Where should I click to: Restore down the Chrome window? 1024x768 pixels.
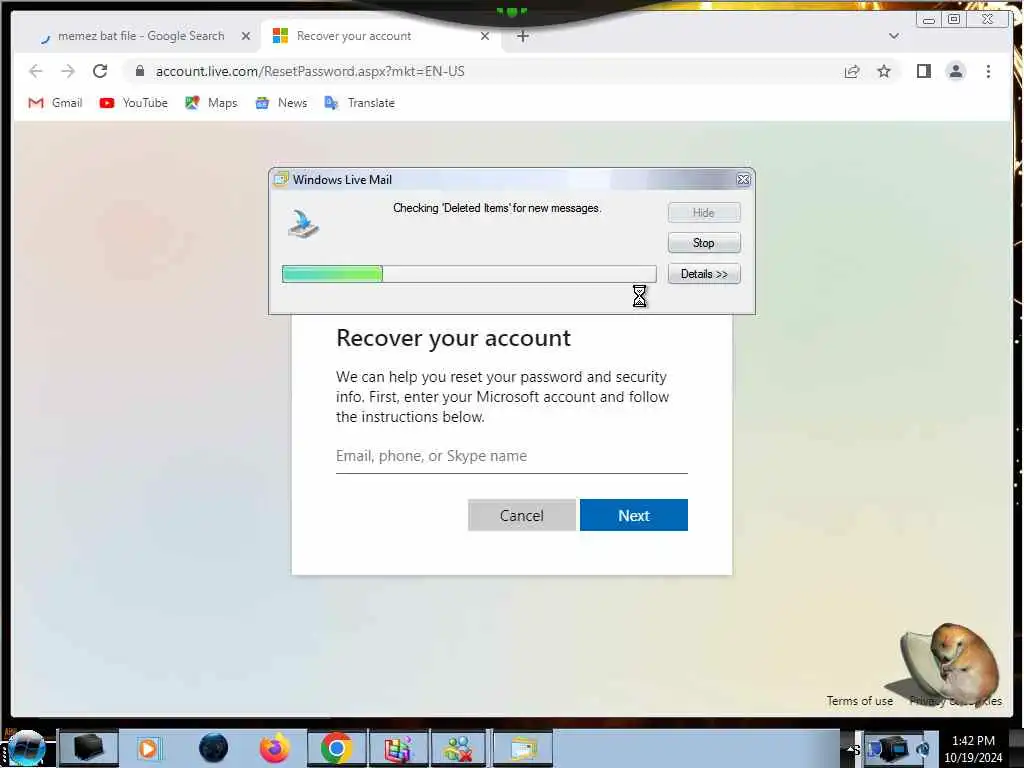point(954,20)
